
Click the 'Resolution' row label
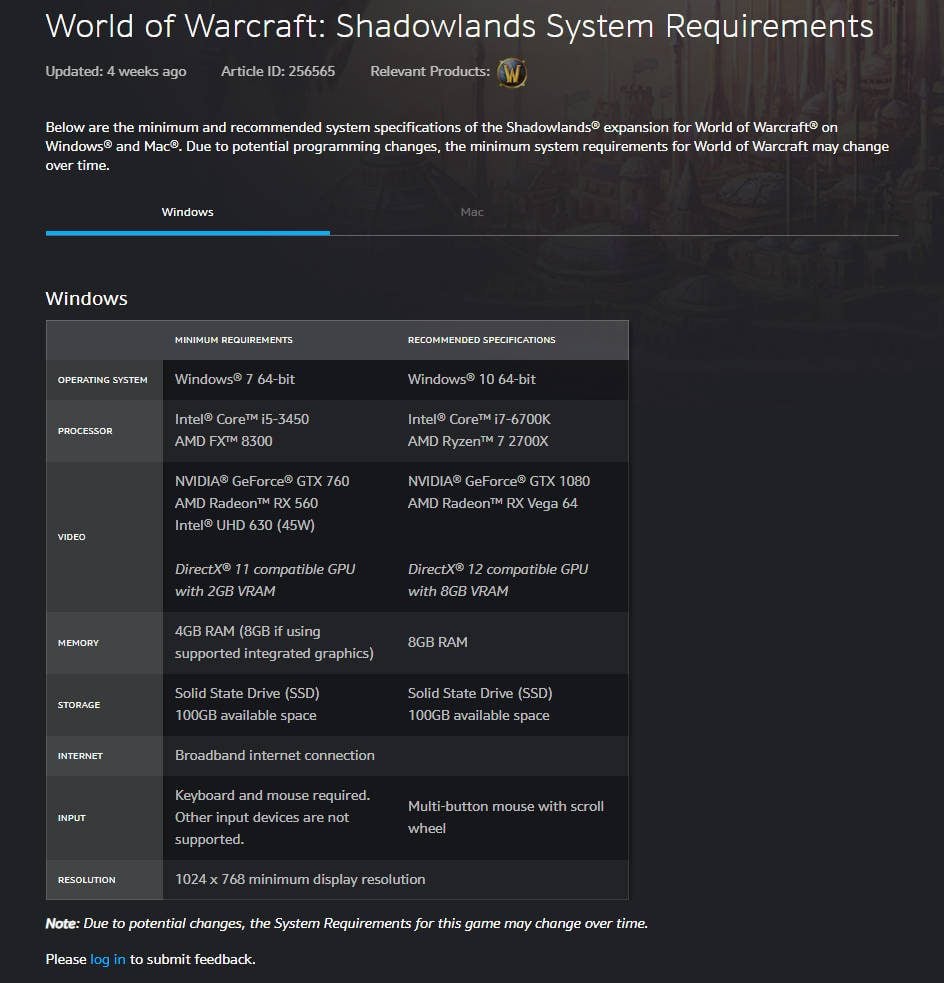tap(87, 880)
